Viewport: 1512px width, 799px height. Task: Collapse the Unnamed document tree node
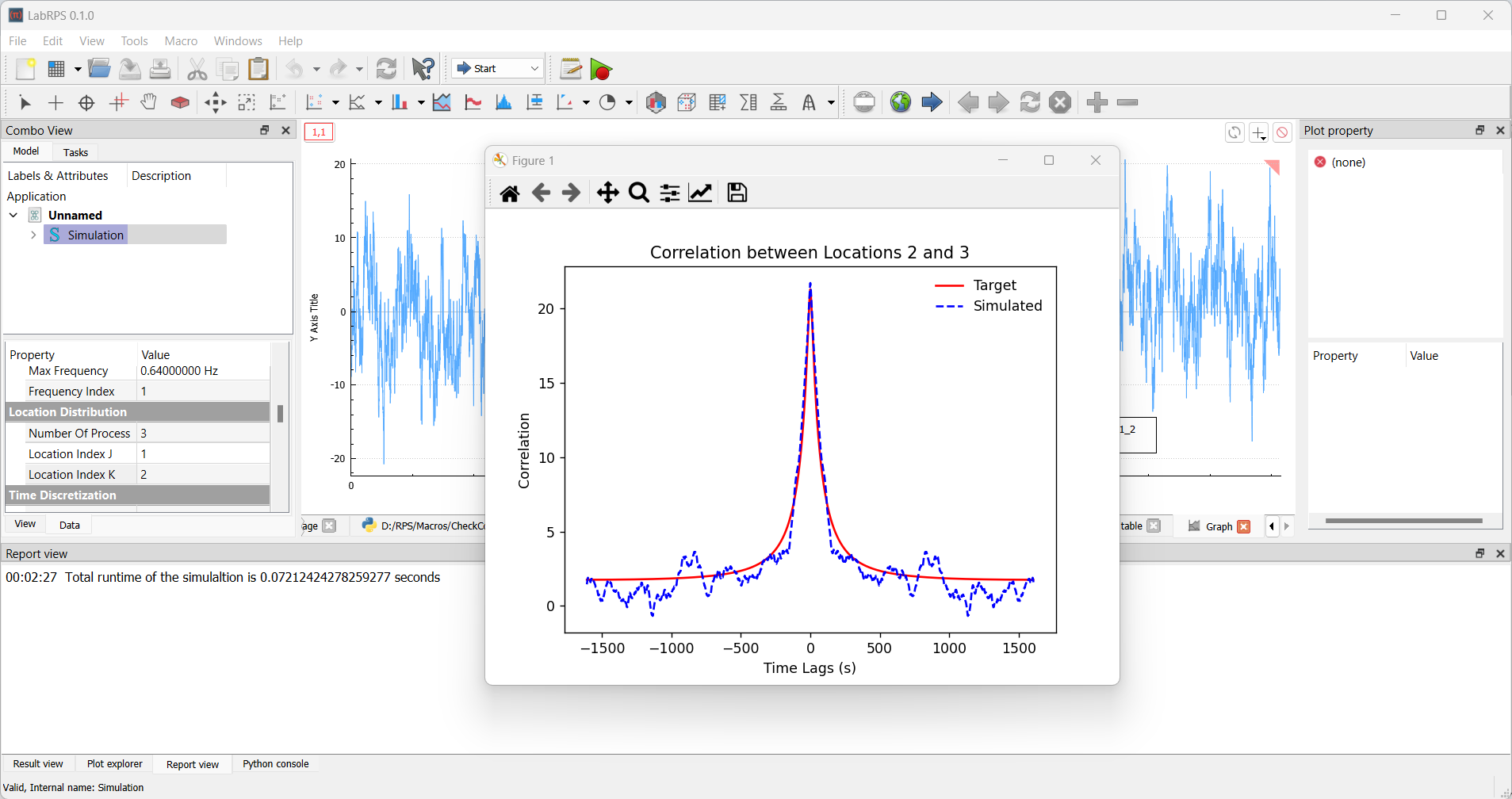(x=13, y=216)
